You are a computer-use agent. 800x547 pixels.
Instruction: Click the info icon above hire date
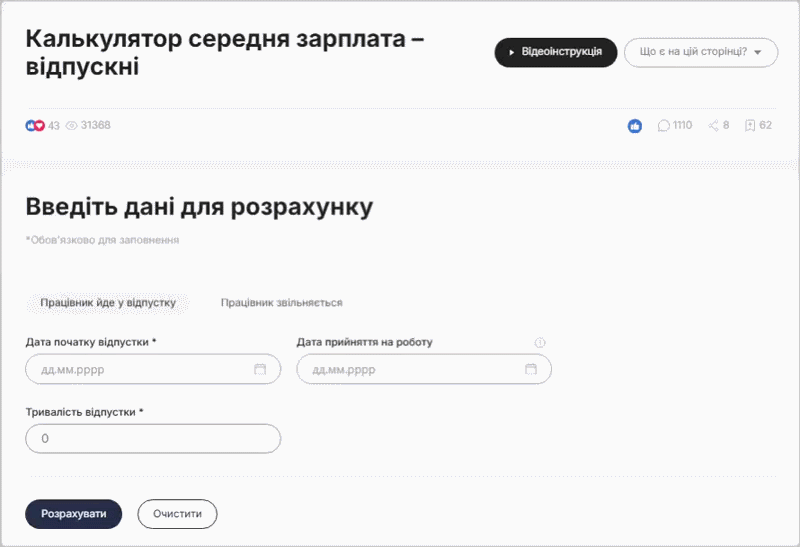pyautogui.click(x=540, y=343)
